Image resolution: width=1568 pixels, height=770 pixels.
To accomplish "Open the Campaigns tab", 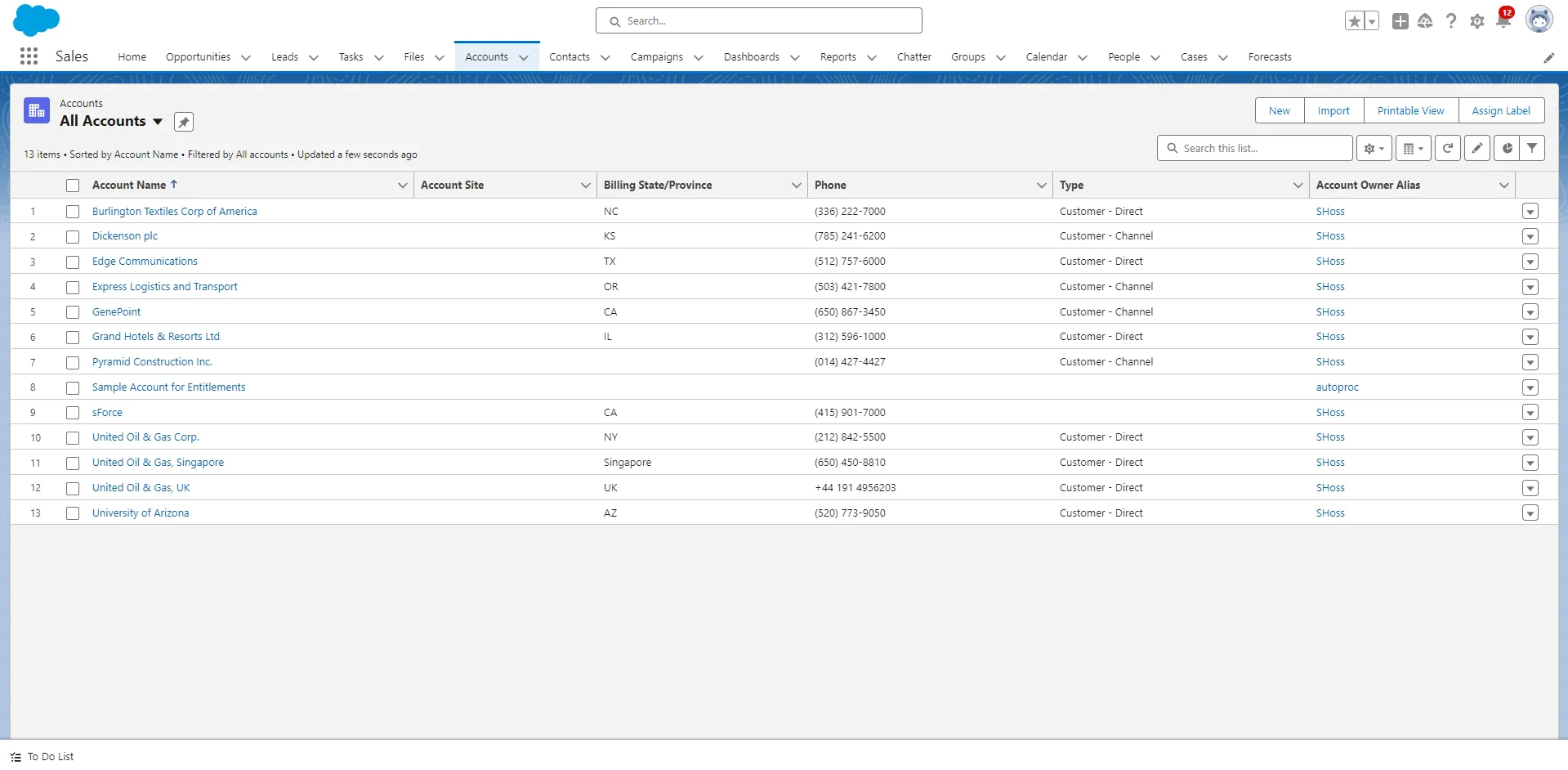I will coord(657,57).
